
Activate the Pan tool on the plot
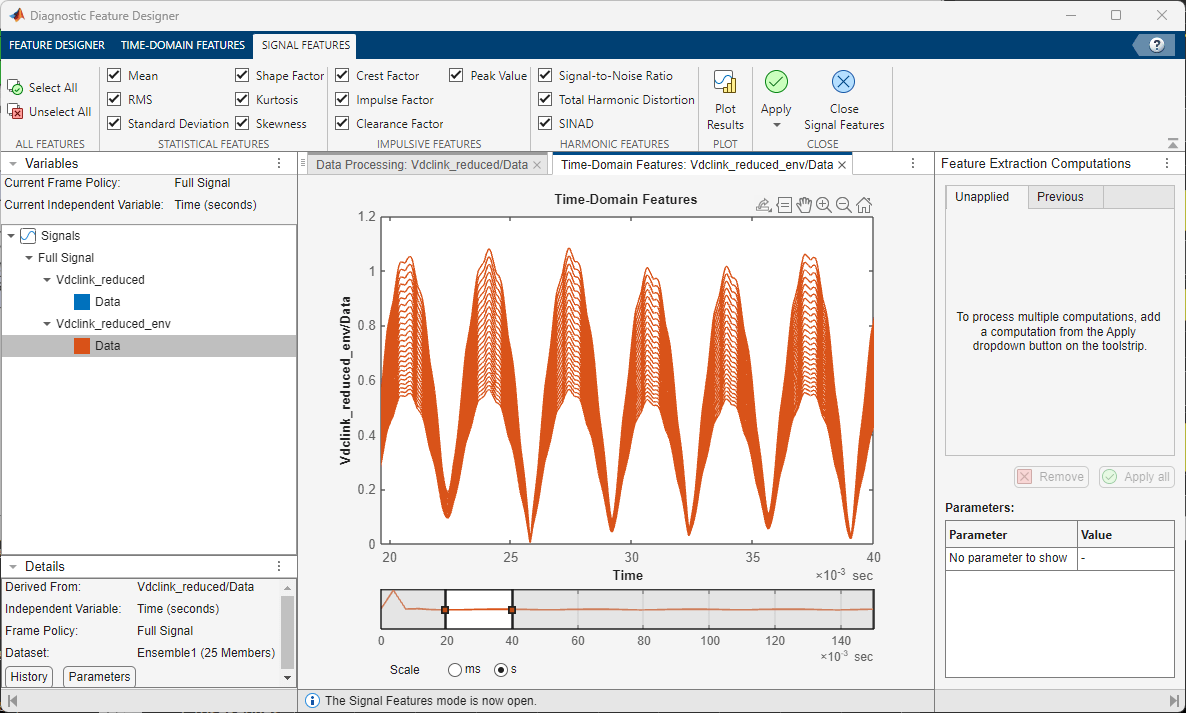pyautogui.click(x=804, y=205)
